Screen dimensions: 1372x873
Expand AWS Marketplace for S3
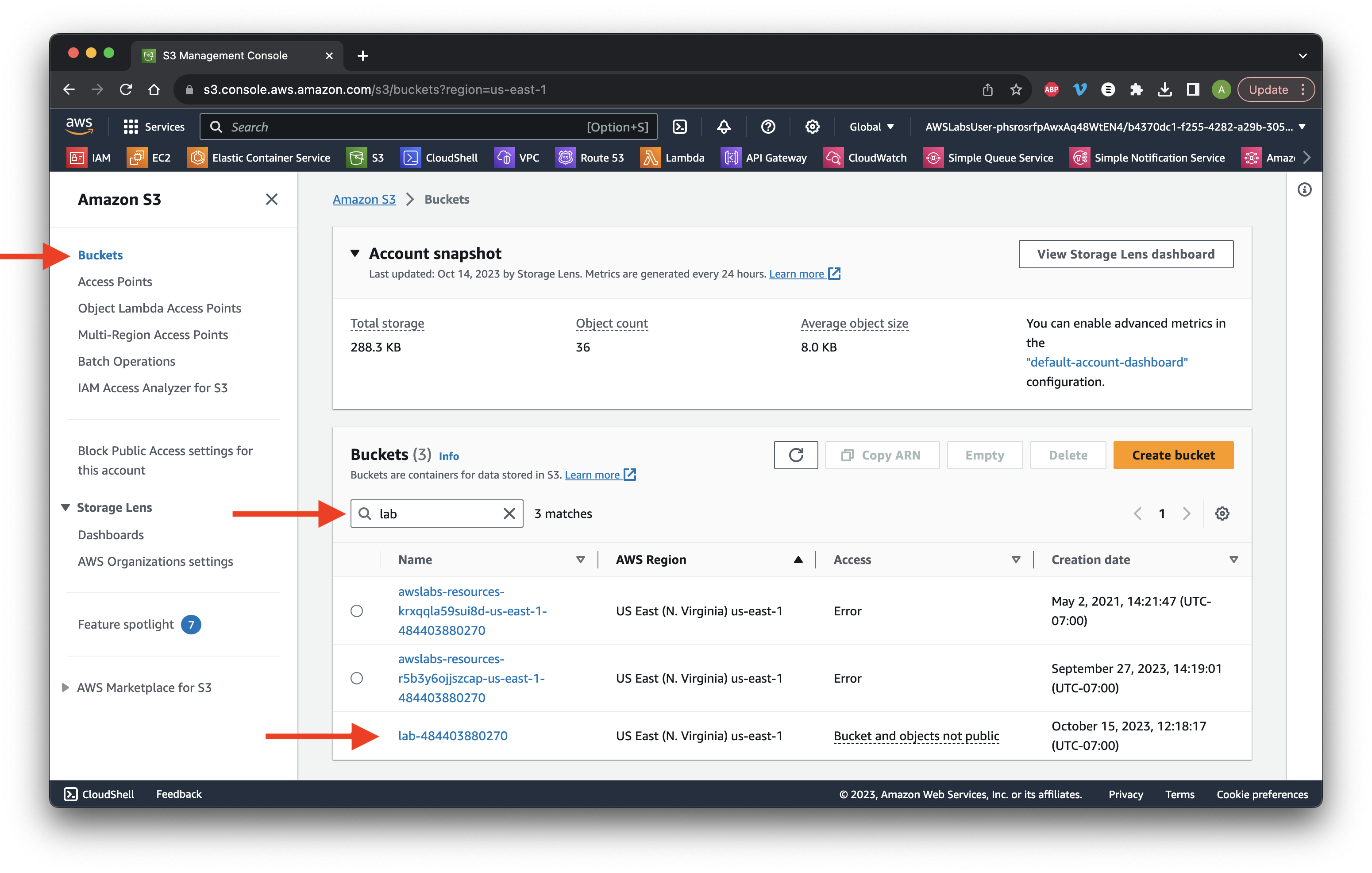[66, 687]
